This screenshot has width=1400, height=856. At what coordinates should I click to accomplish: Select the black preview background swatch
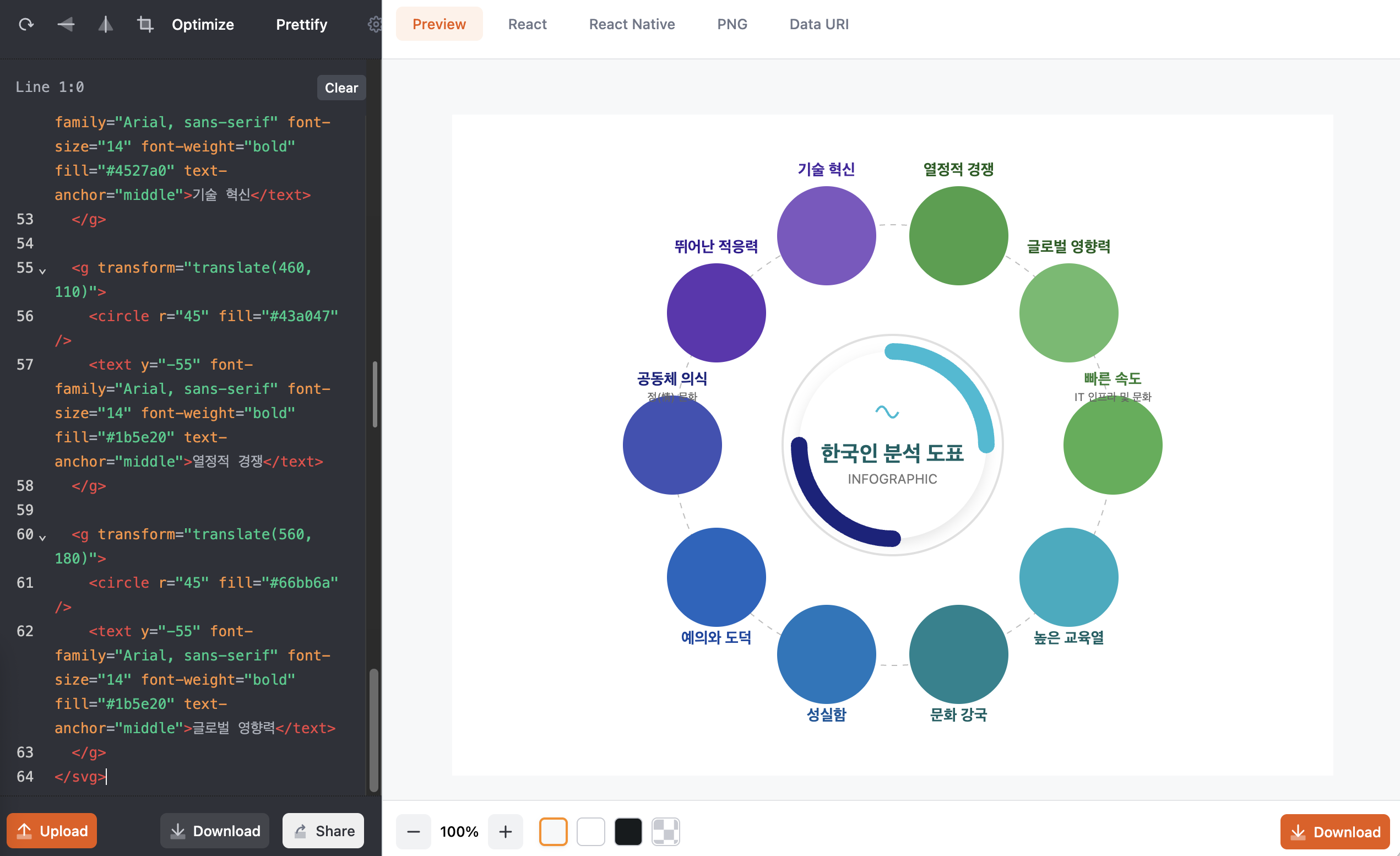coord(628,832)
